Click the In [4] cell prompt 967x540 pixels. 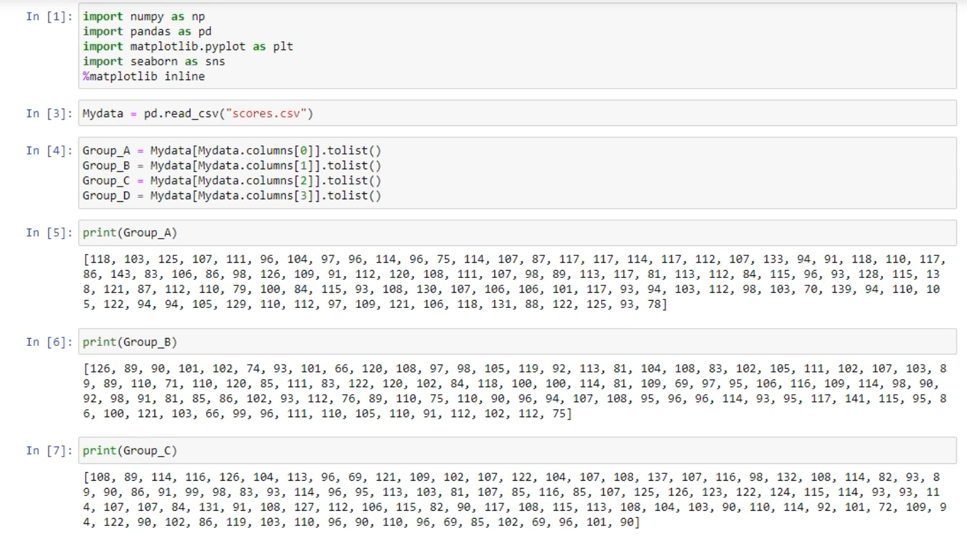[47, 151]
